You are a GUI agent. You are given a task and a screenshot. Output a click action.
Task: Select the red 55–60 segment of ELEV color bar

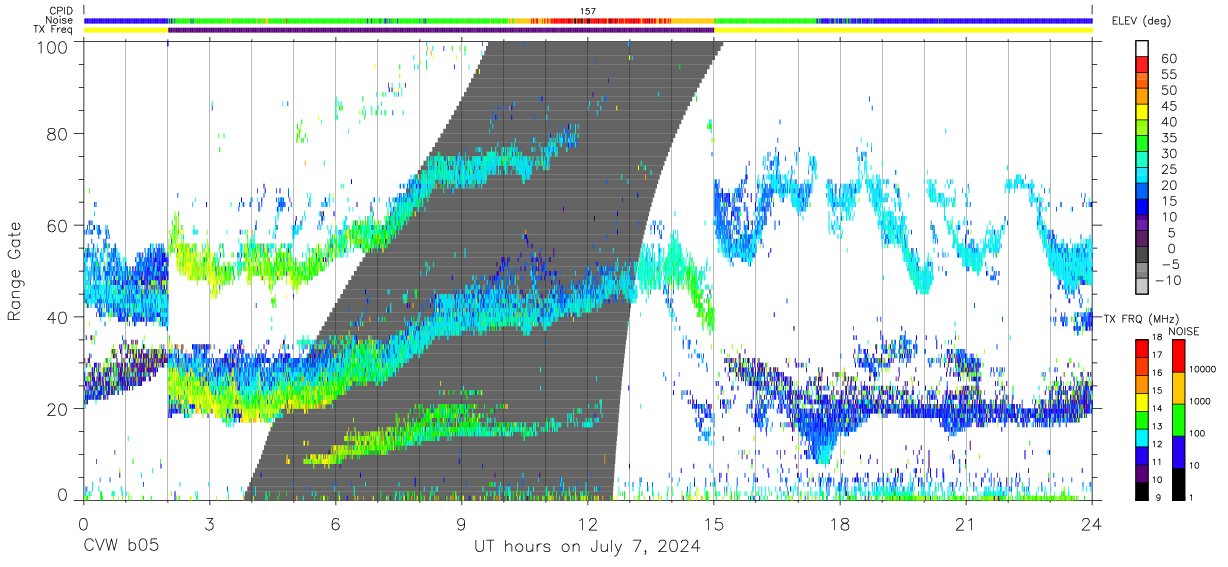(1142, 64)
